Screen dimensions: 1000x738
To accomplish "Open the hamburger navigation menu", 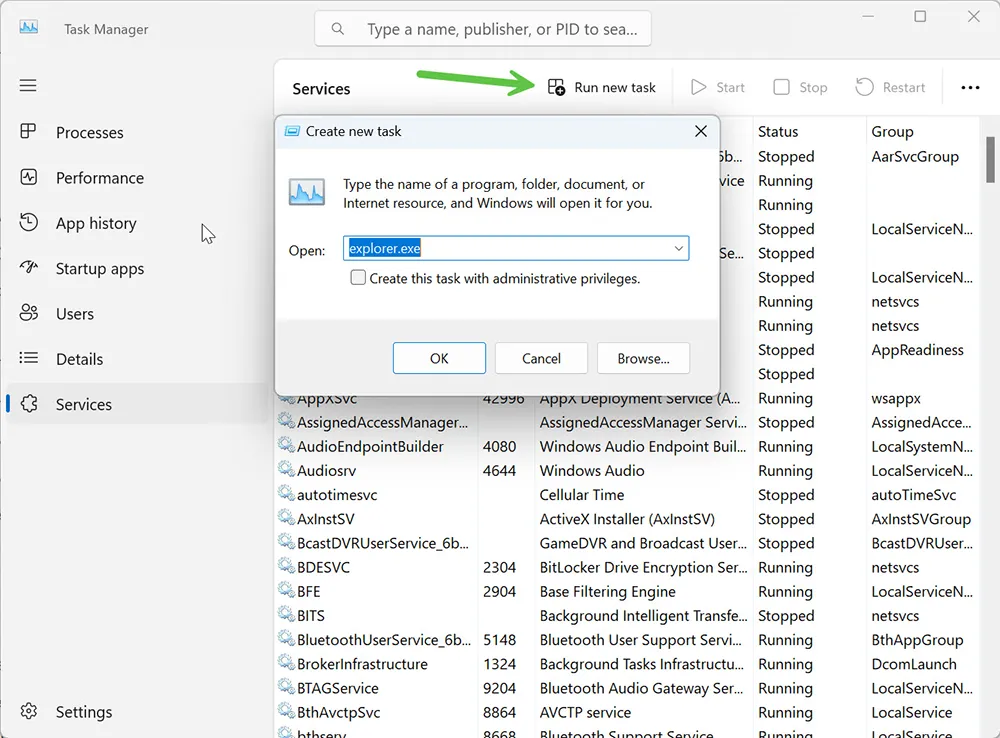I will coord(28,85).
